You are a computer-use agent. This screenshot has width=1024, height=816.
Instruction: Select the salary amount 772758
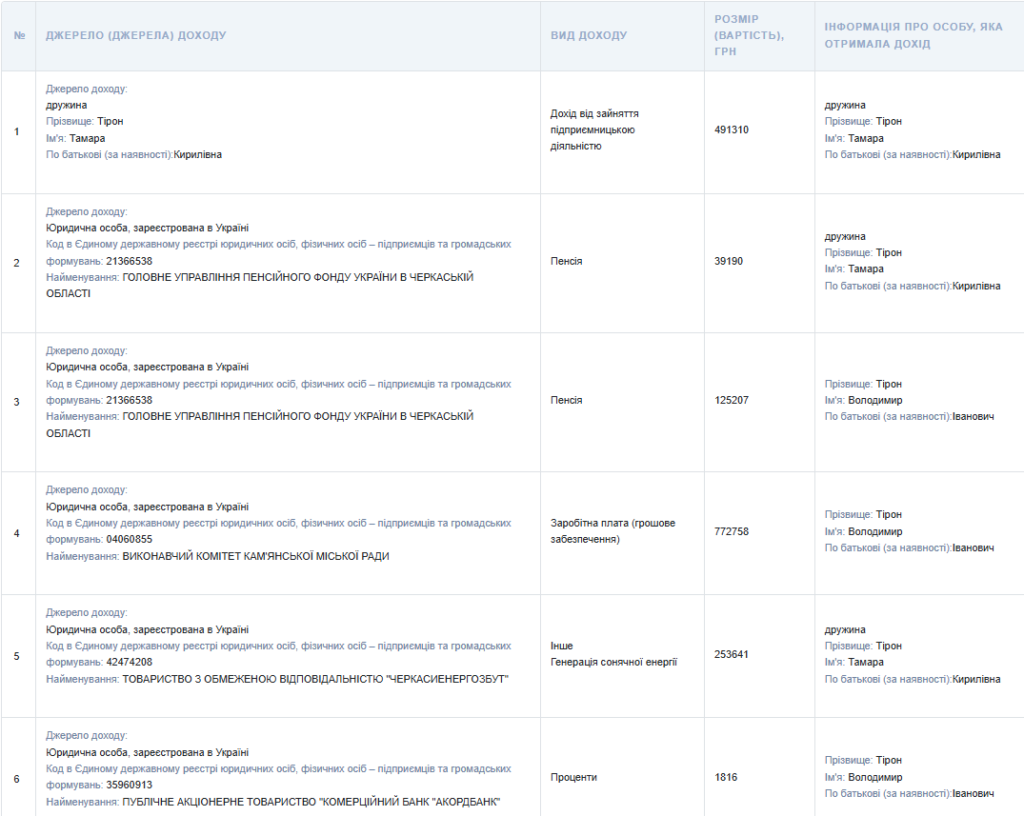point(731,531)
